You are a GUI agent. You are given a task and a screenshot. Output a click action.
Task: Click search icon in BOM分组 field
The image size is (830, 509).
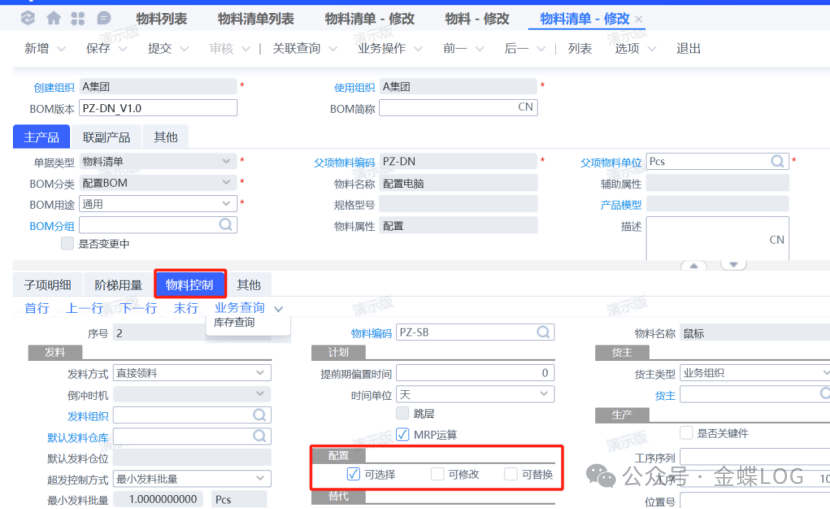(x=226, y=226)
